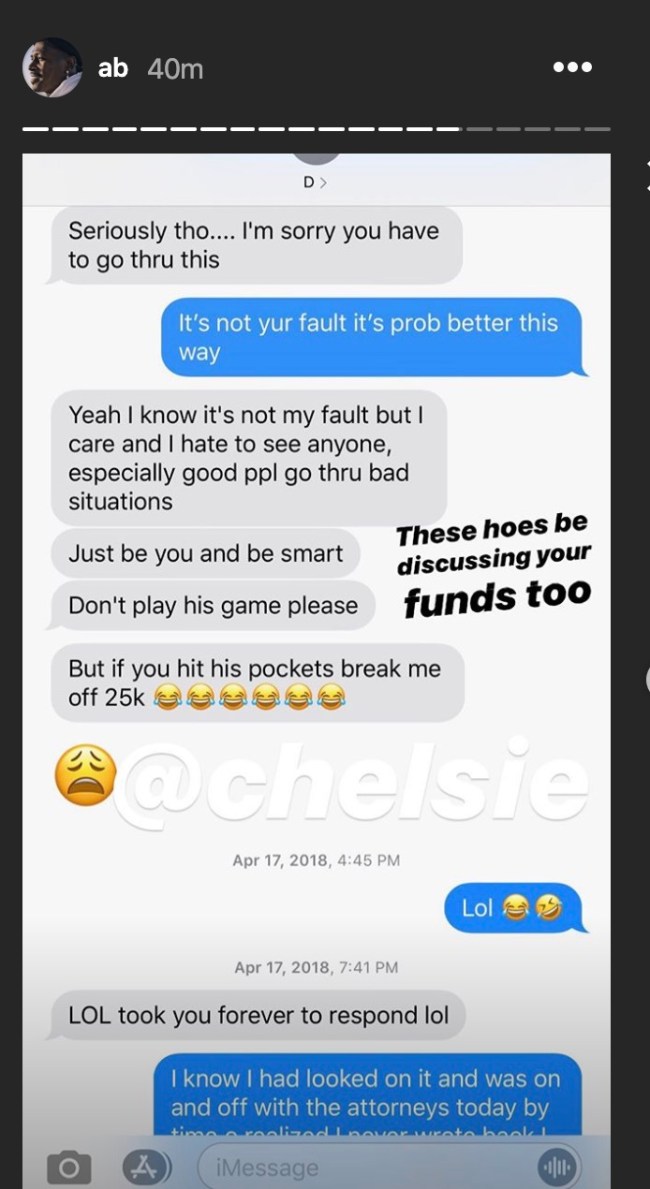Select the 'Lol' blue message bubble

[x=513, y=908]
